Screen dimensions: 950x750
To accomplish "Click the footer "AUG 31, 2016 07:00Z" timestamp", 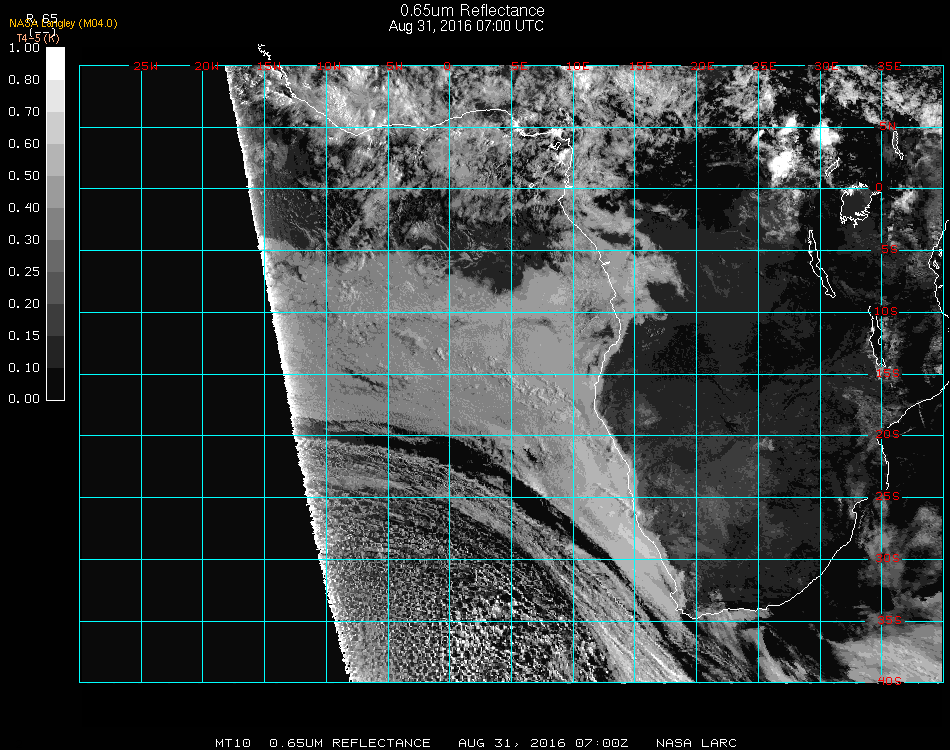I will 543,743.
